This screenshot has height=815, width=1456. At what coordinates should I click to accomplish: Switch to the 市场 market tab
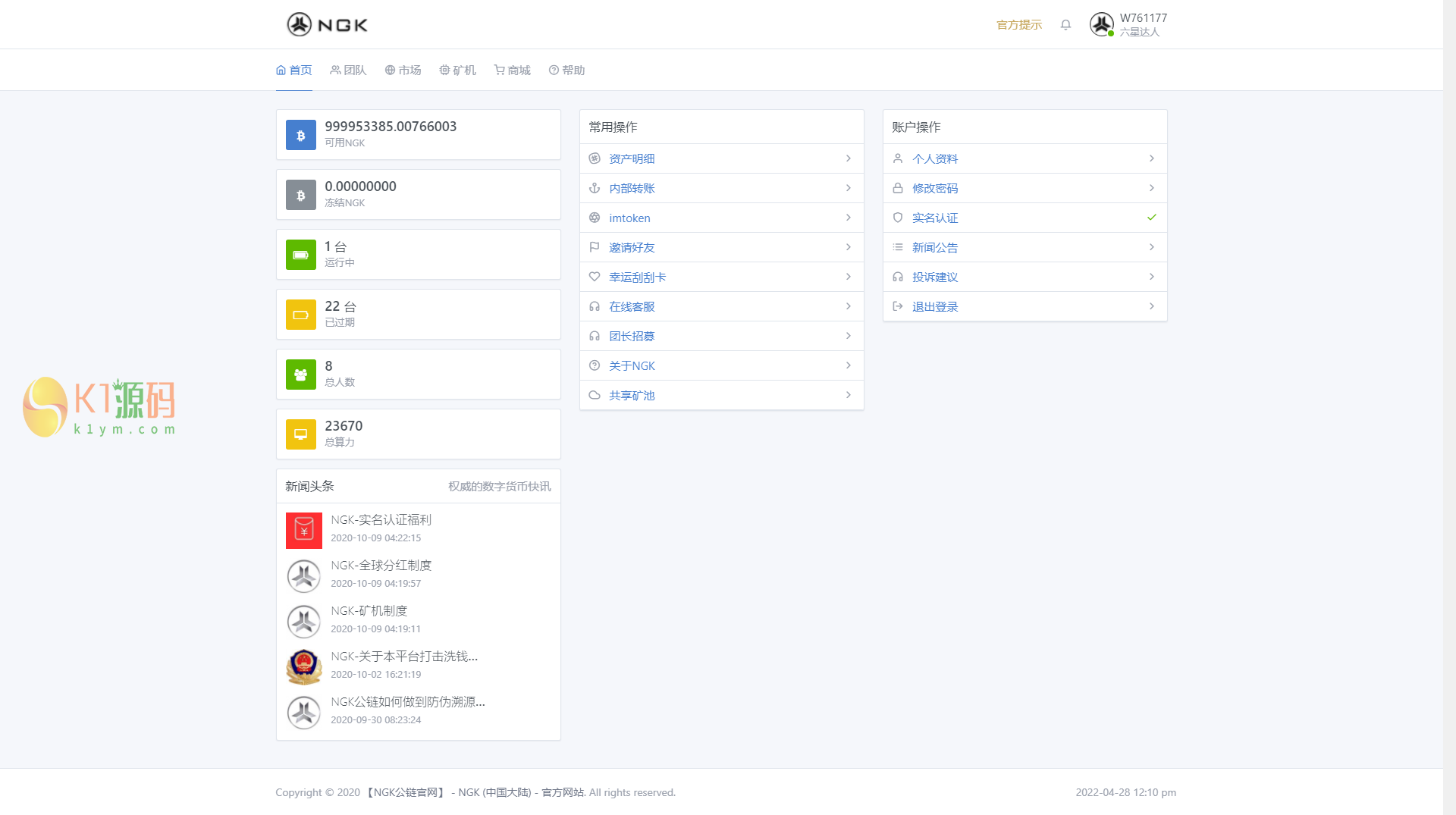(x=403, y=71)
